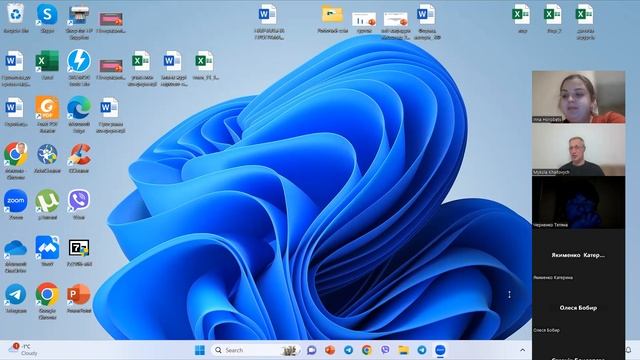The width and height of the screenshot is (640, 360).
Task: Open the Chat icon on the taskbar
Action: tap(312, 350)
